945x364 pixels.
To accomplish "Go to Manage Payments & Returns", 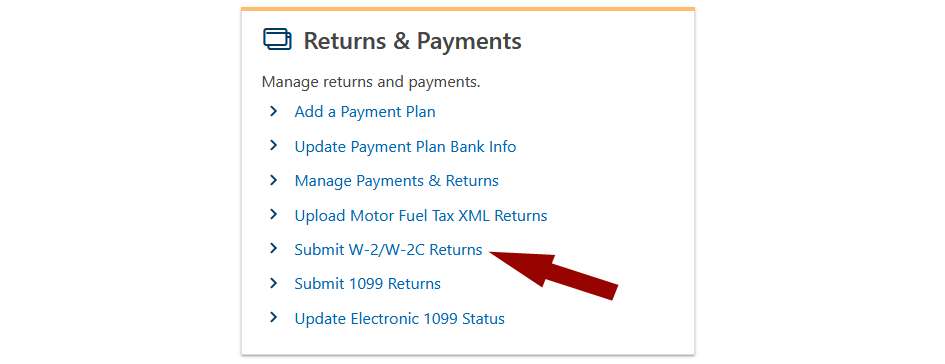I will pos(397,181).
